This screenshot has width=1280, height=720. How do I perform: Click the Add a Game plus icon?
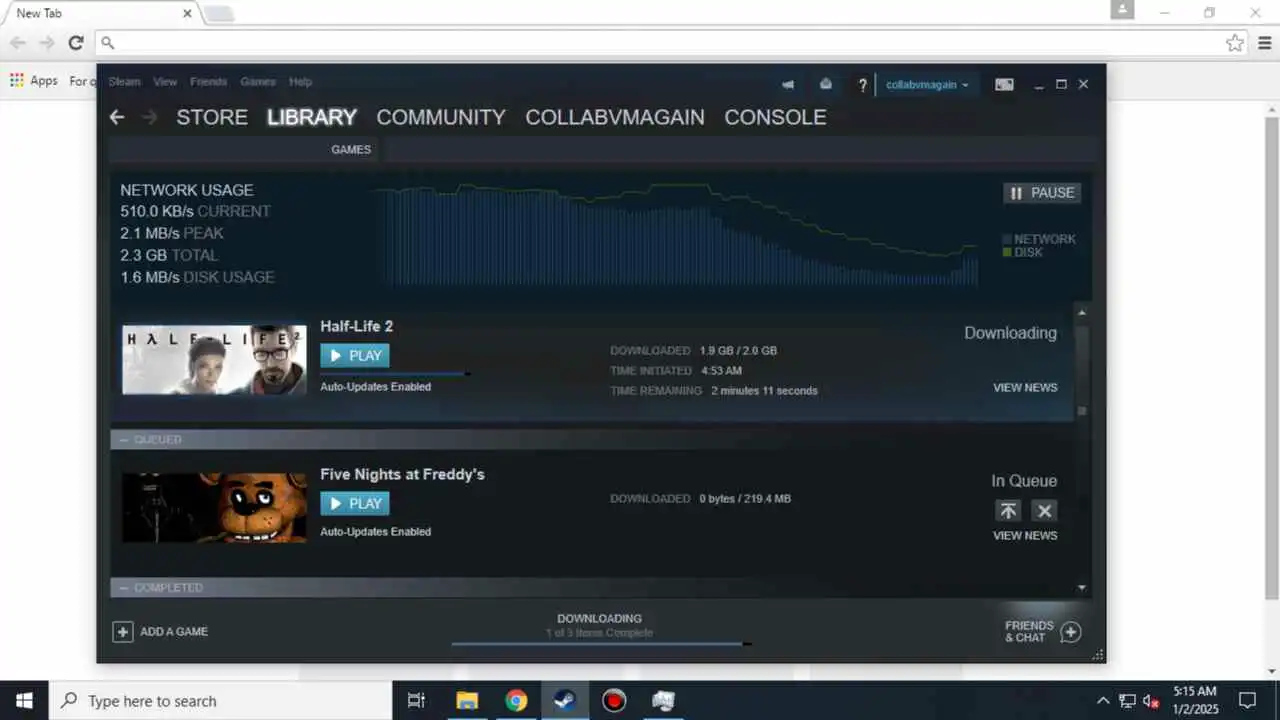coord(123,631)
